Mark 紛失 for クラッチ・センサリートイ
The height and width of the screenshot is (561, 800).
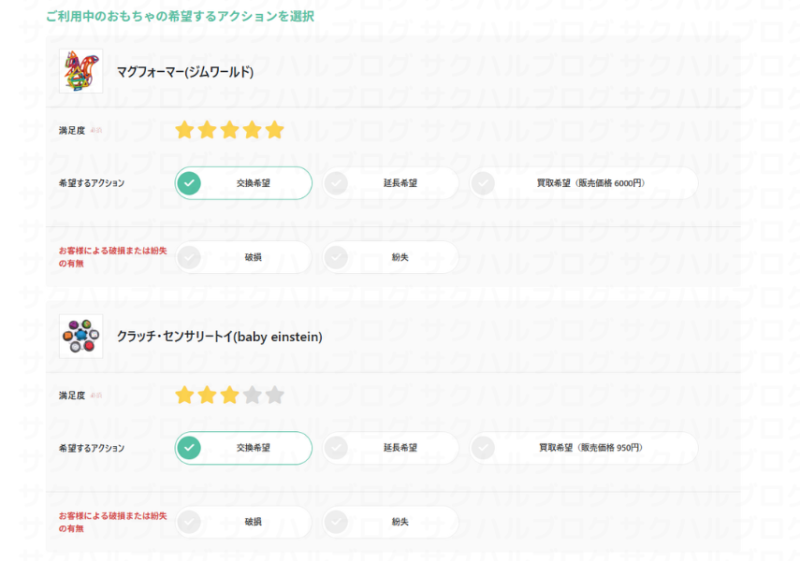pyautogui.click(x=391, y=522)
